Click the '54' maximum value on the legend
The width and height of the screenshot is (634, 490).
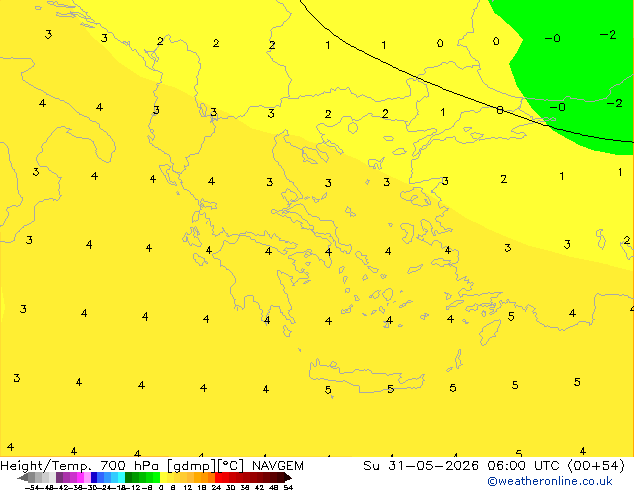tap(288, 487)
